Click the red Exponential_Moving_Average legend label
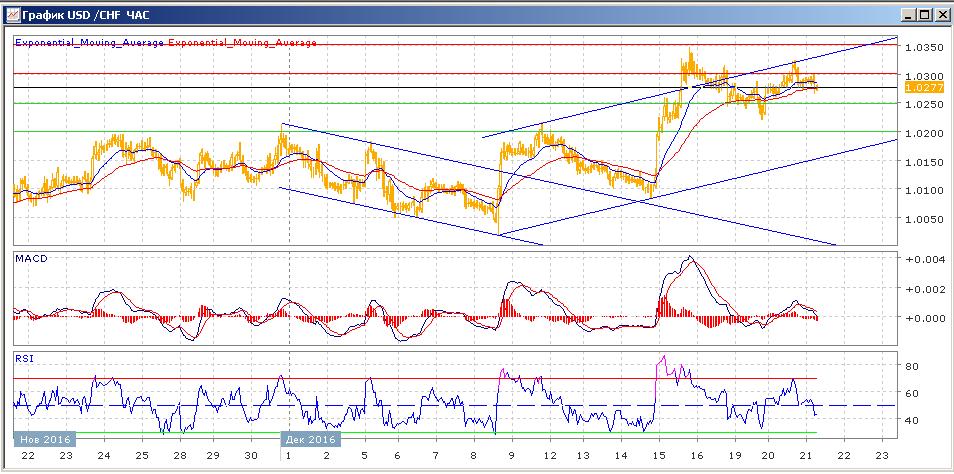 tap(243, 43)
